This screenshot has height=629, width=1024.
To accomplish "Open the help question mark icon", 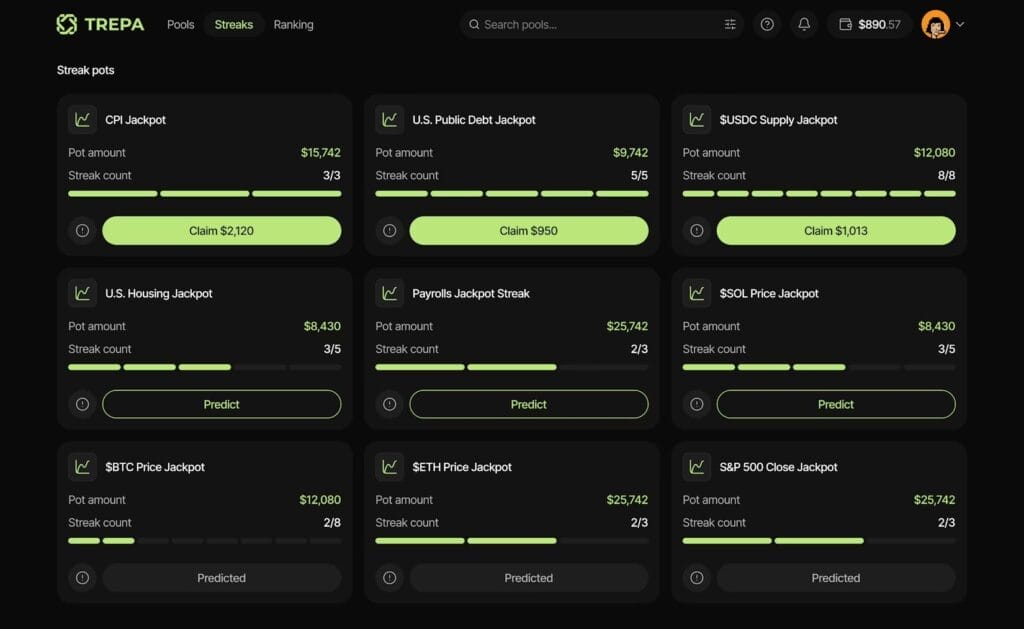I will (767, 24).
